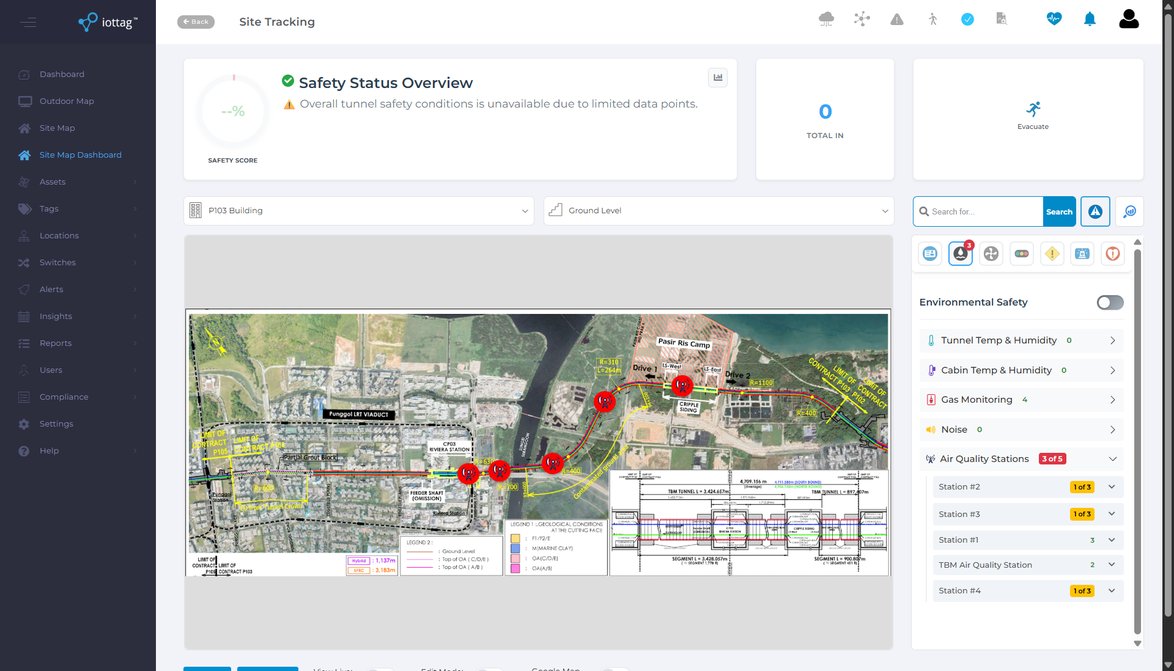Open the user profile avatar

pos(1129,19)
